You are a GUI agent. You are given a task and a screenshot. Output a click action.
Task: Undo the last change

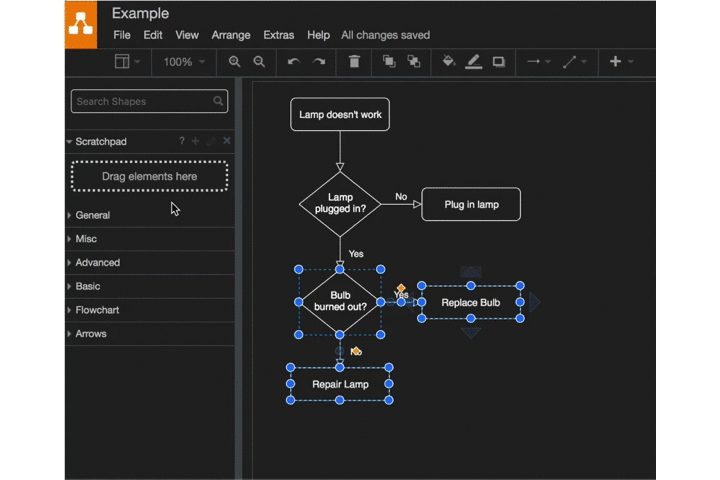coord(293,62)
